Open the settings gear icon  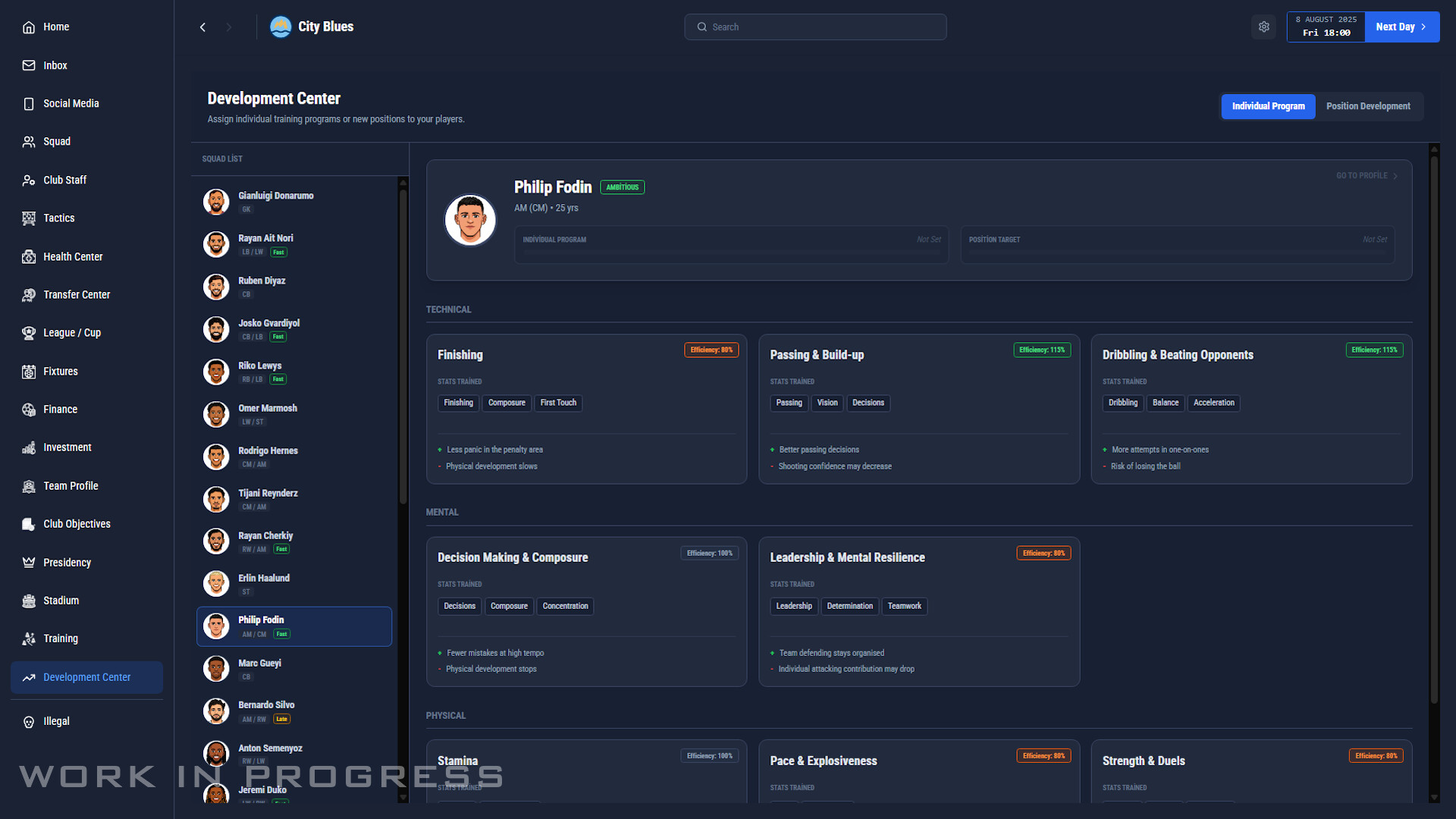pyautogui.click(x=1263, y=27)
